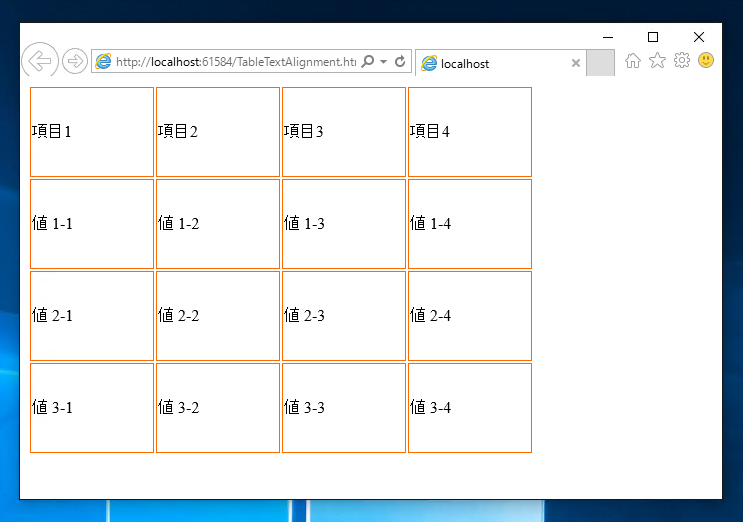
Task: Select table cell 値 2-4
Action: 470,316
